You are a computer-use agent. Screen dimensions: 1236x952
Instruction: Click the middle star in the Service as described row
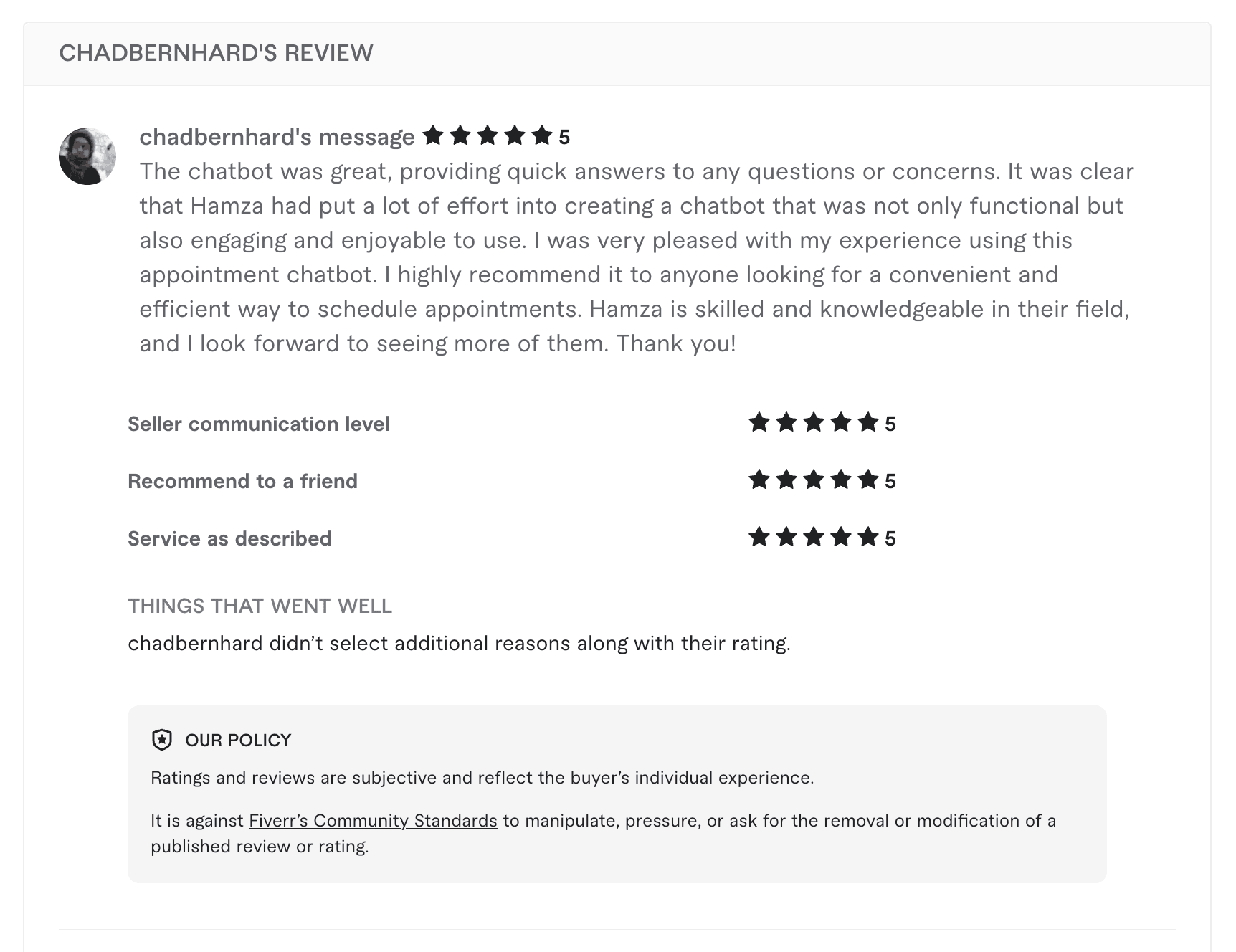point(814,537)
